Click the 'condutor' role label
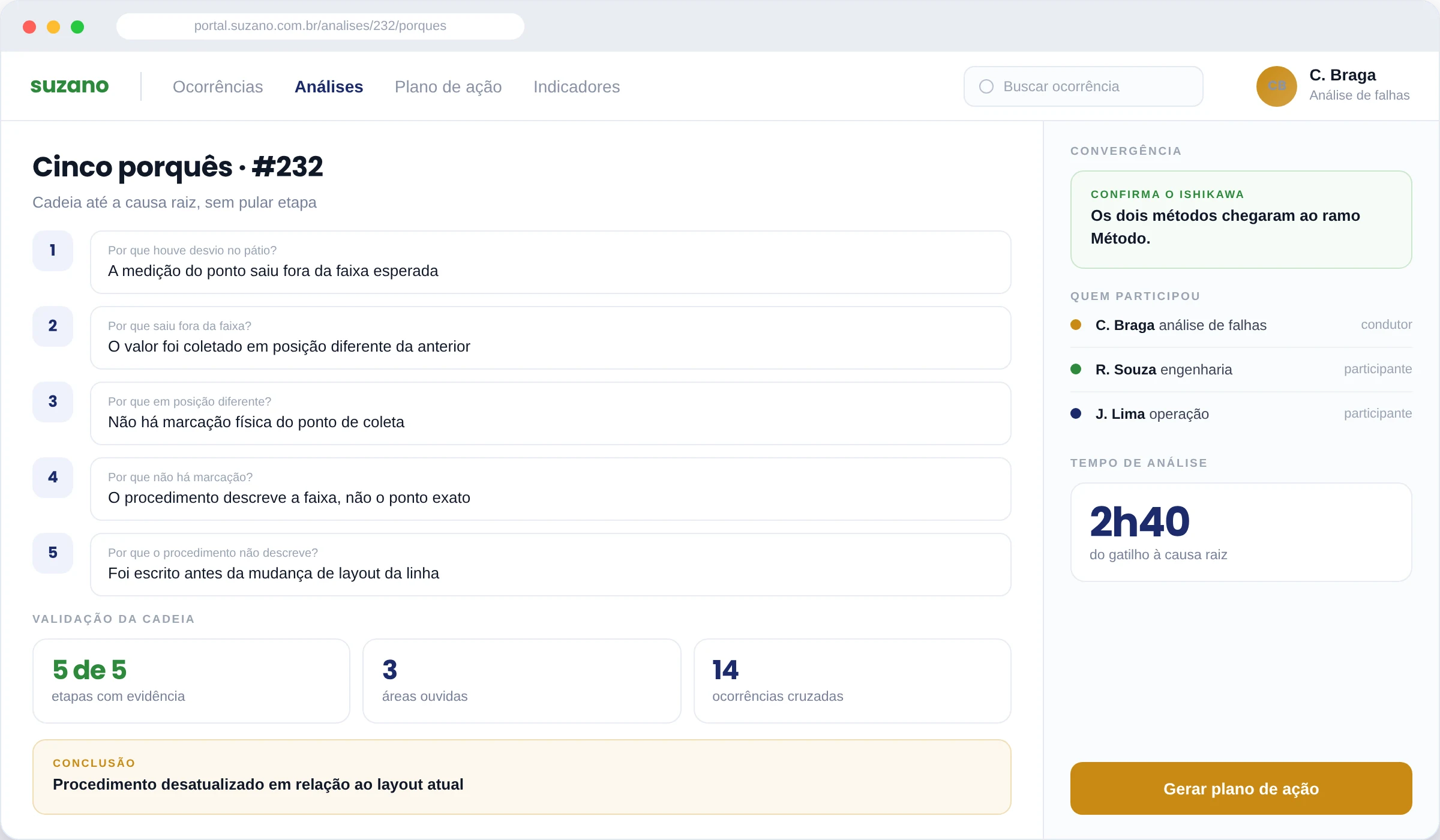The width and height of the screenshot is (1440, 840). [1386, 325]
